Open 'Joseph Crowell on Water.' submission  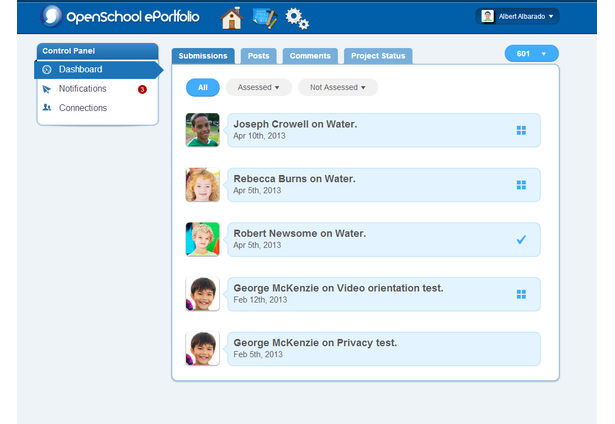tap(384, 131)
